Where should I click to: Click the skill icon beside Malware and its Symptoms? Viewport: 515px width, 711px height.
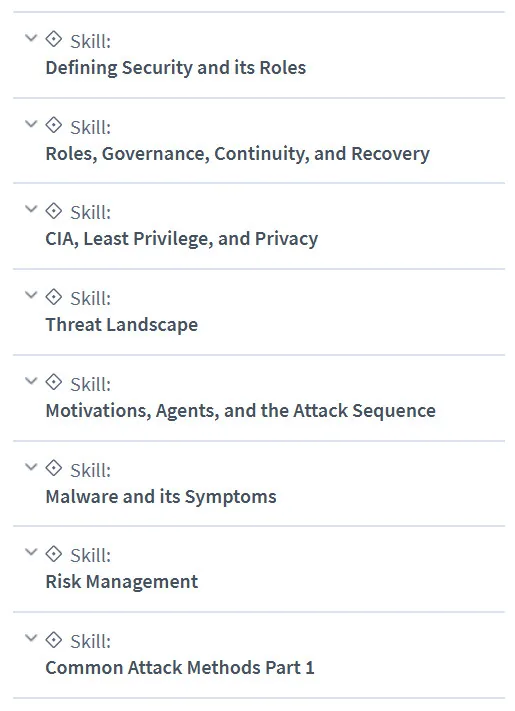(x=53, y=468)
